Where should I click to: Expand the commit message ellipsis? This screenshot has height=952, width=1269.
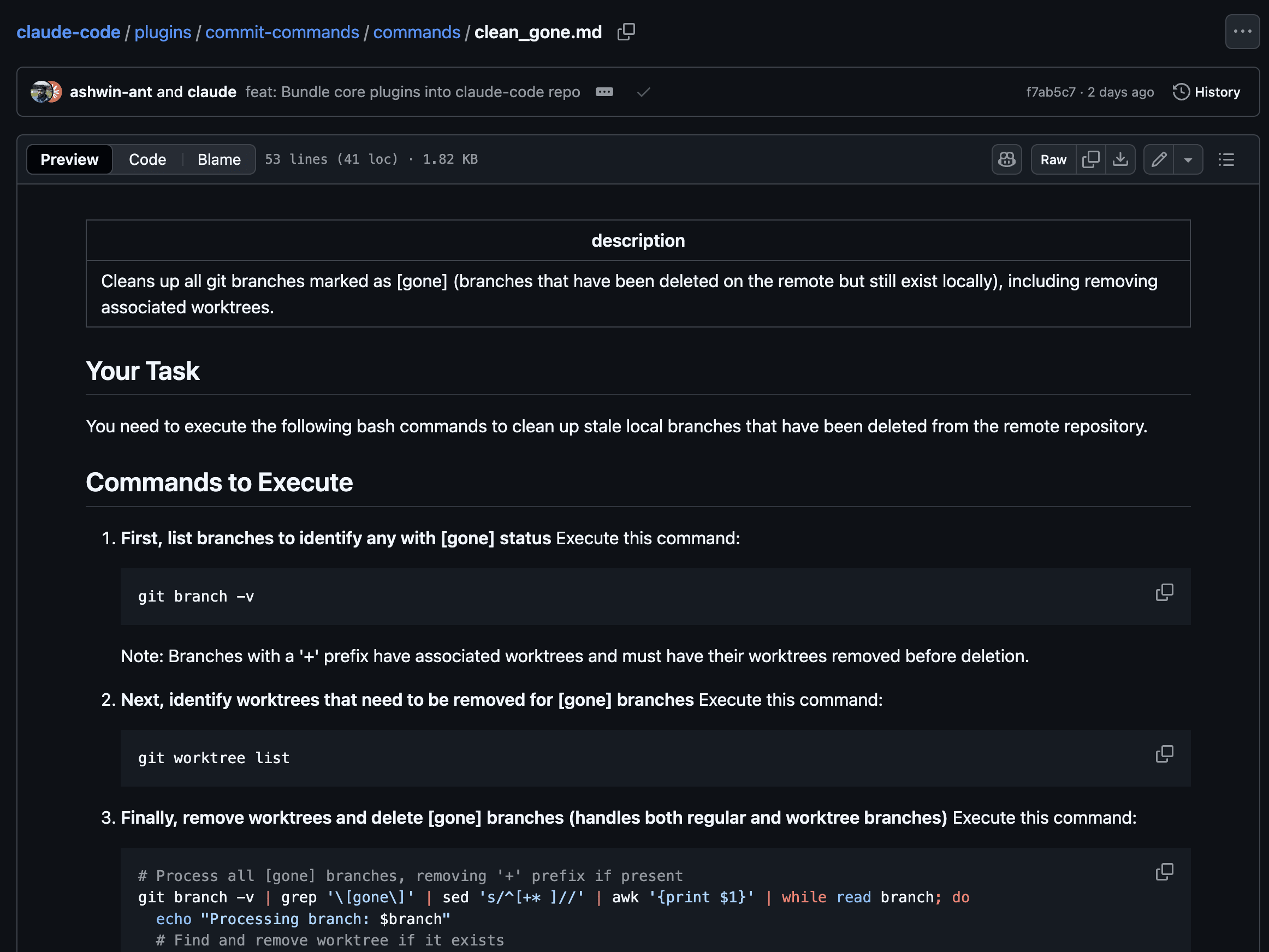[604, 92]
